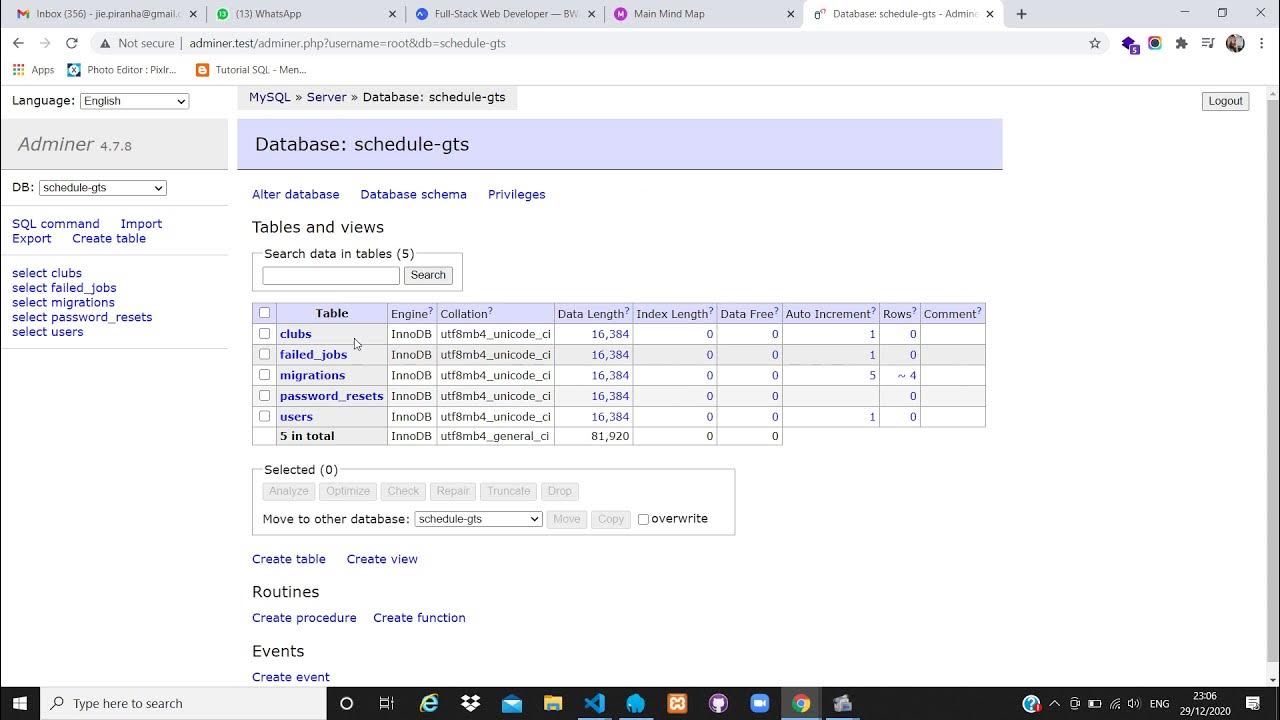The image size is (1280, 720).
Task: Open SQL command link in sidebar
Action: point(56,224)
